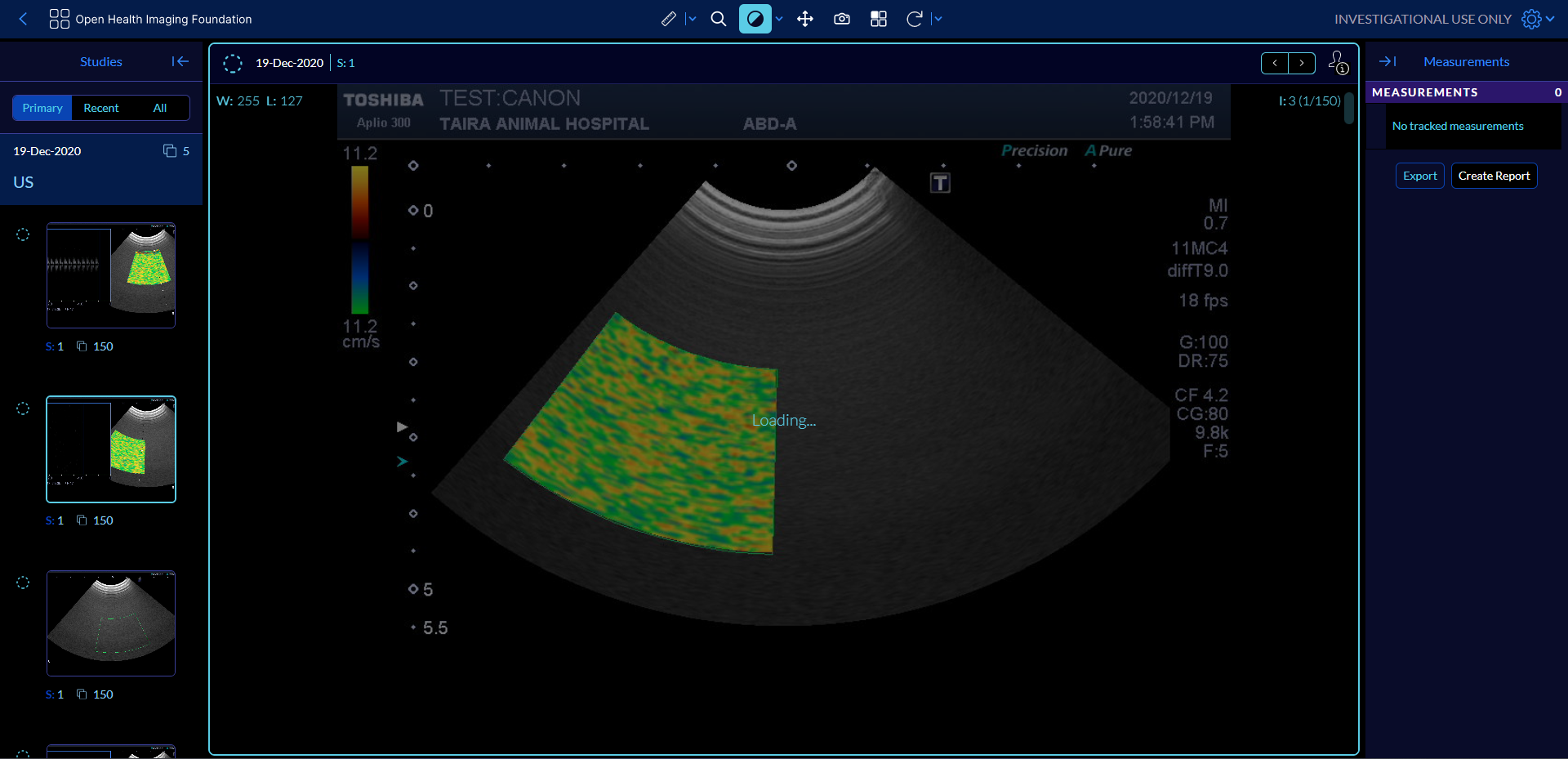Click the viewport image scrollbar thumb

point(1349,108)
